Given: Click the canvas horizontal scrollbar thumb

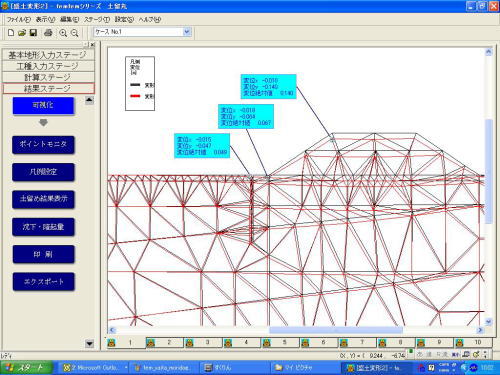Looking at the screenshot, I should point(336,330).
